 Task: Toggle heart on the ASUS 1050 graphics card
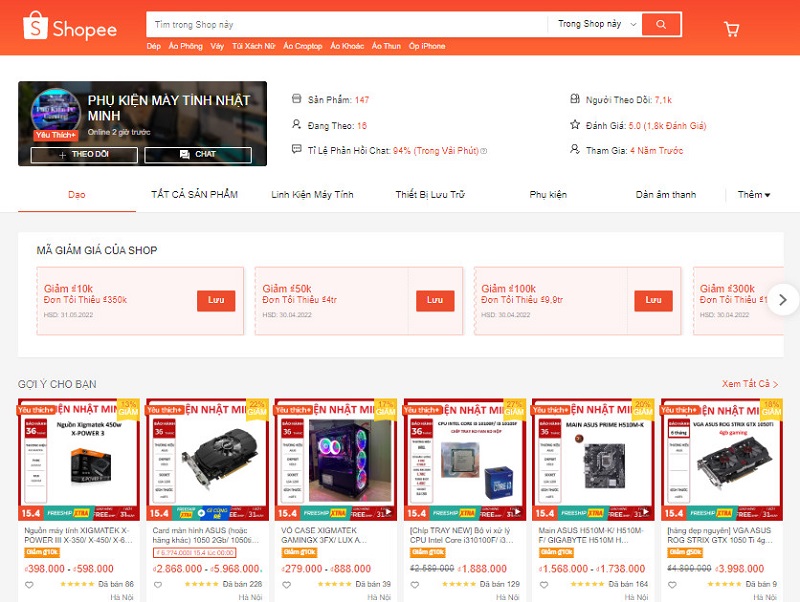tap(158, 585)
